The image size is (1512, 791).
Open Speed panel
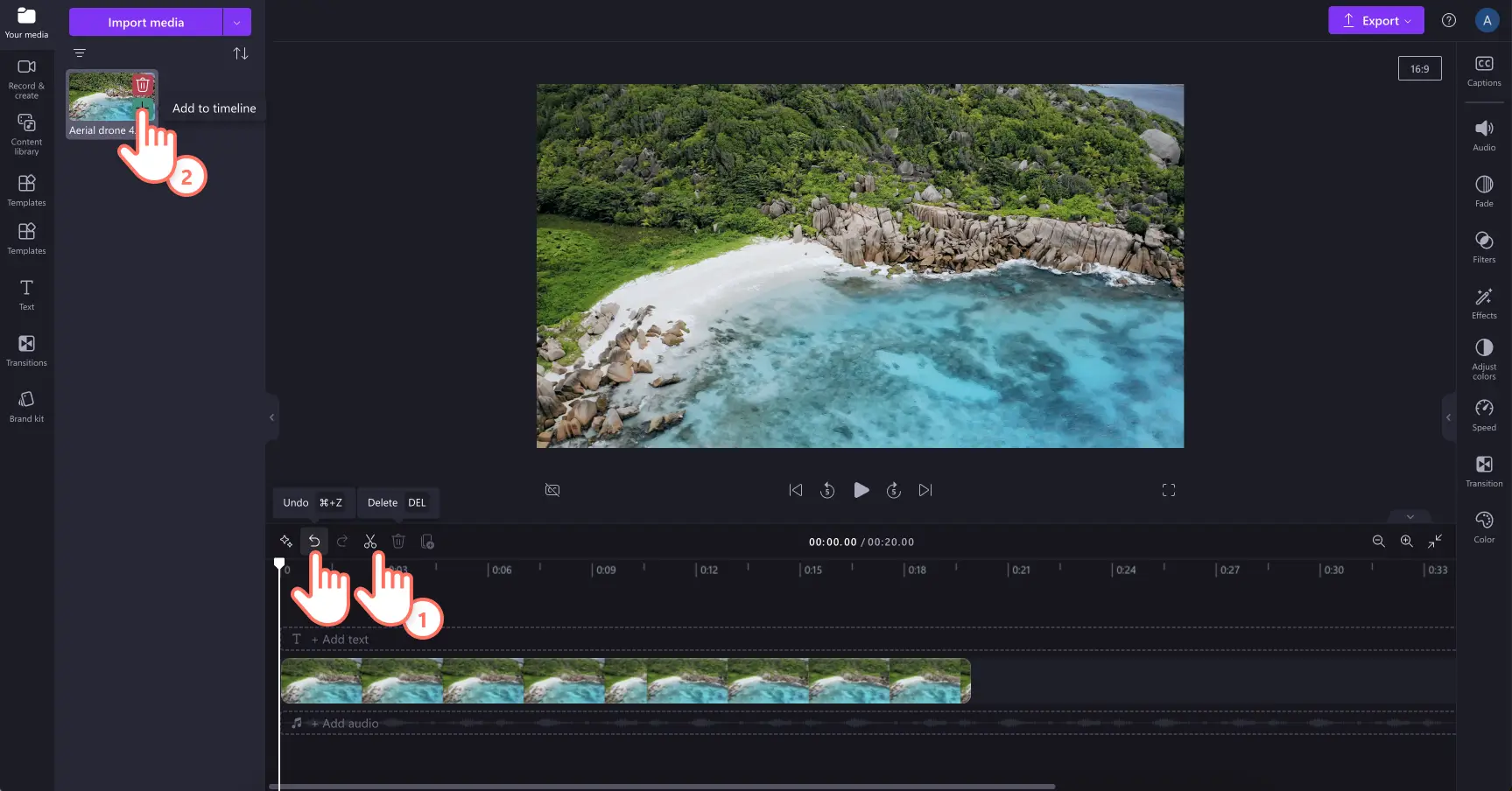[1484, 416]
